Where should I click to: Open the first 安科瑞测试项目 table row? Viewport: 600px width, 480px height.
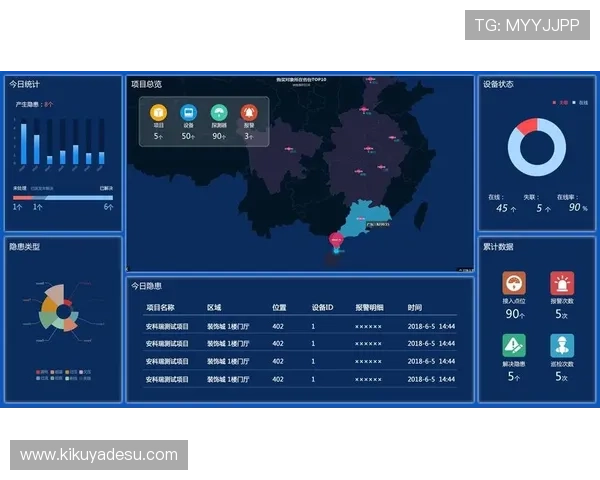click(x=168, y=326)
